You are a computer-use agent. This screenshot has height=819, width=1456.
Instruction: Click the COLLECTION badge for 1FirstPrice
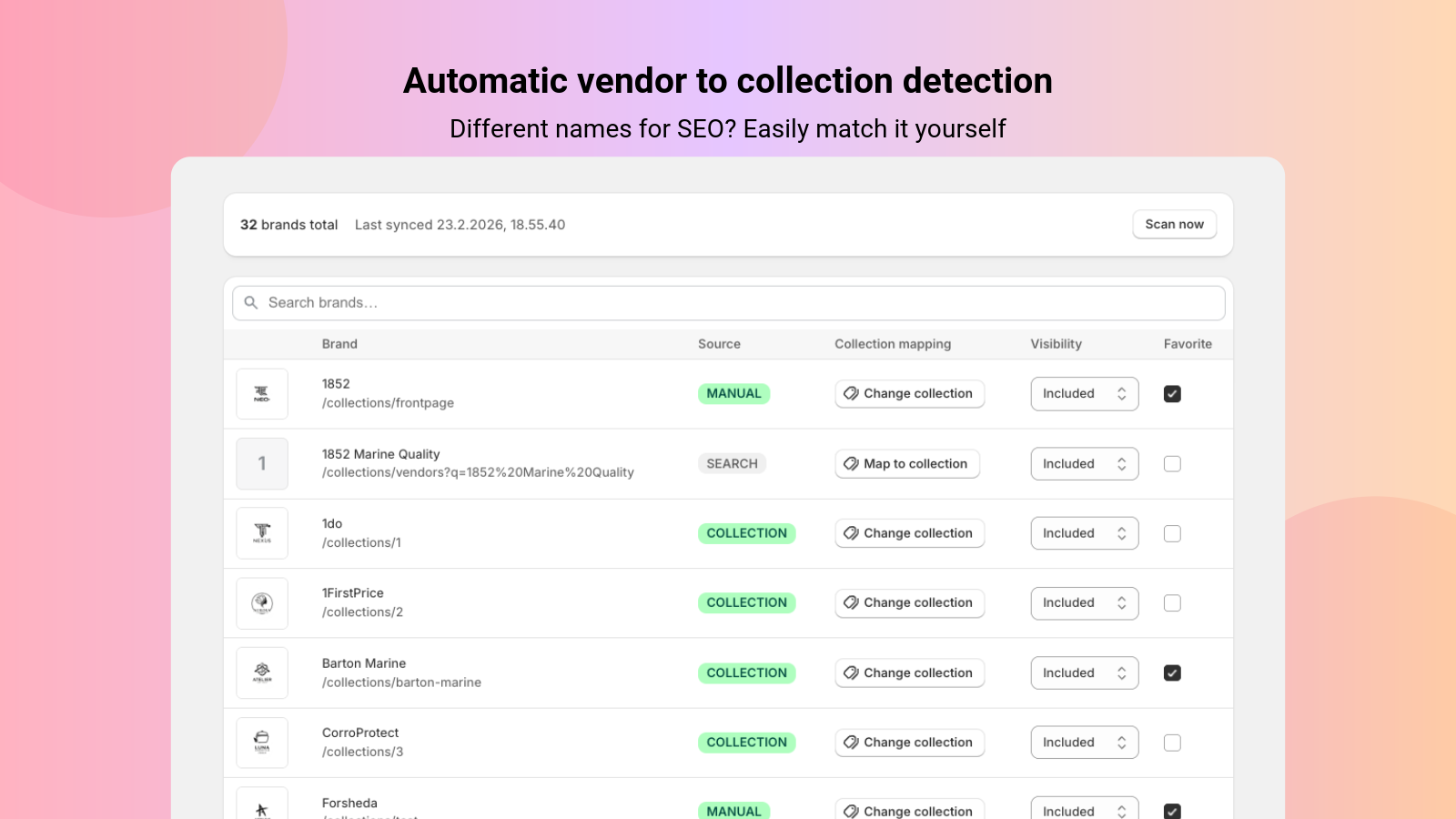click(x=746, y=603)
